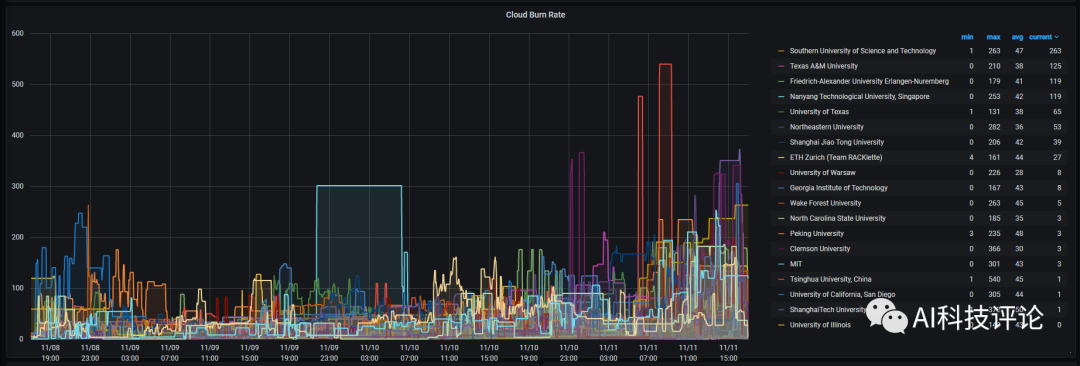
Task: Open color picker for Friedrich-Alexander University swatch
Action: tap(781, 81)
